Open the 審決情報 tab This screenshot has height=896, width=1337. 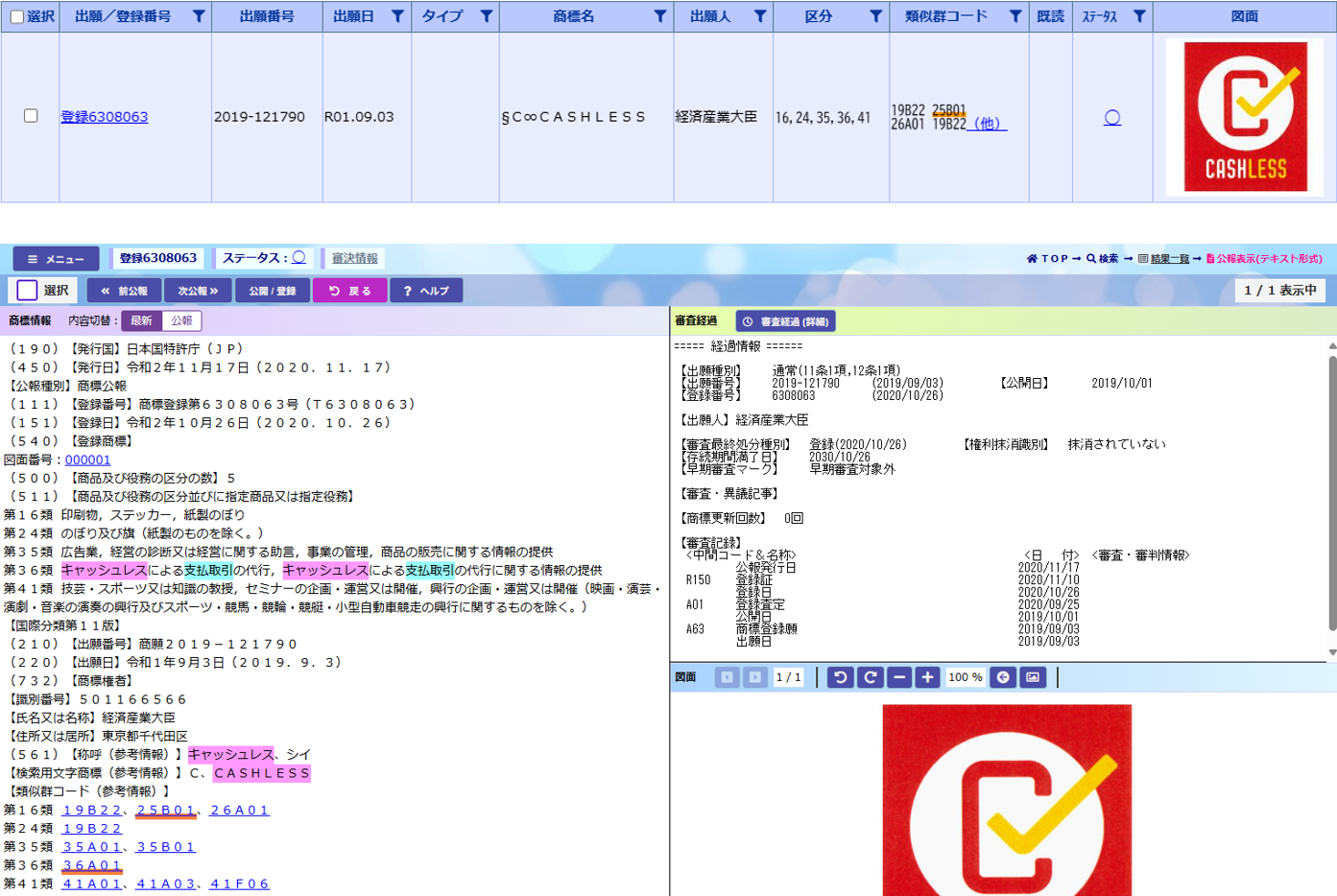[x=354, y=258]
